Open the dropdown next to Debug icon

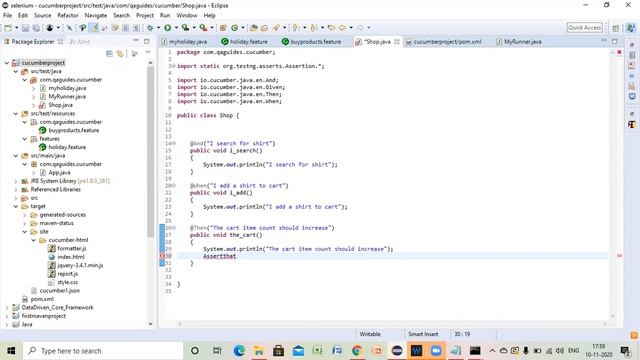[x=158, y=28]
